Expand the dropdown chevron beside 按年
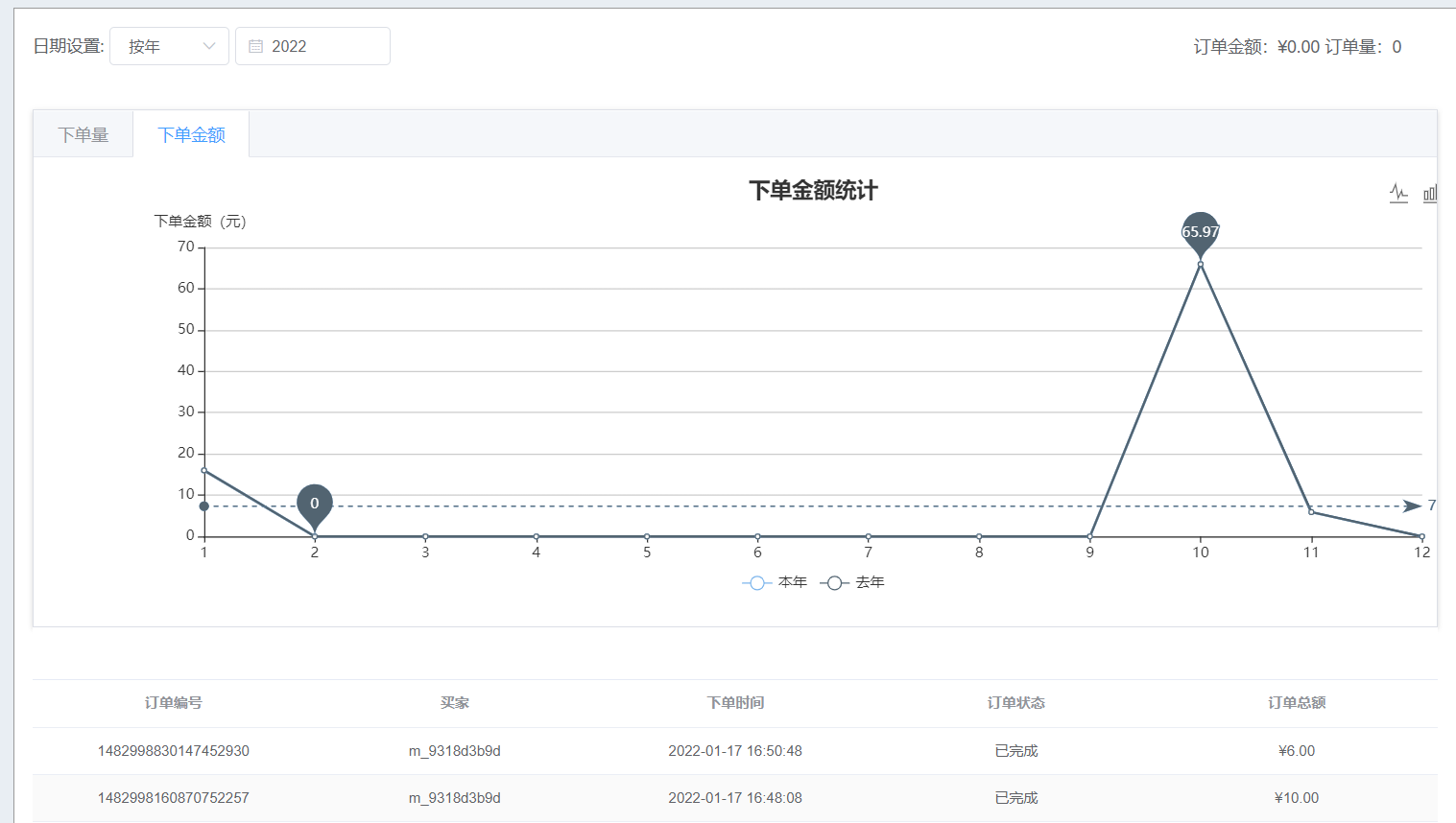This screenshot has height=823, width=1456. point(209,46)
